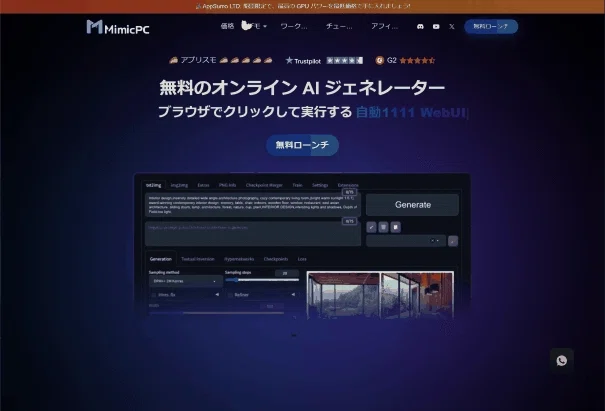Open the styles dropdown beside pencil icon
This screenshot has height=411, width=605.
click(406, 241)
